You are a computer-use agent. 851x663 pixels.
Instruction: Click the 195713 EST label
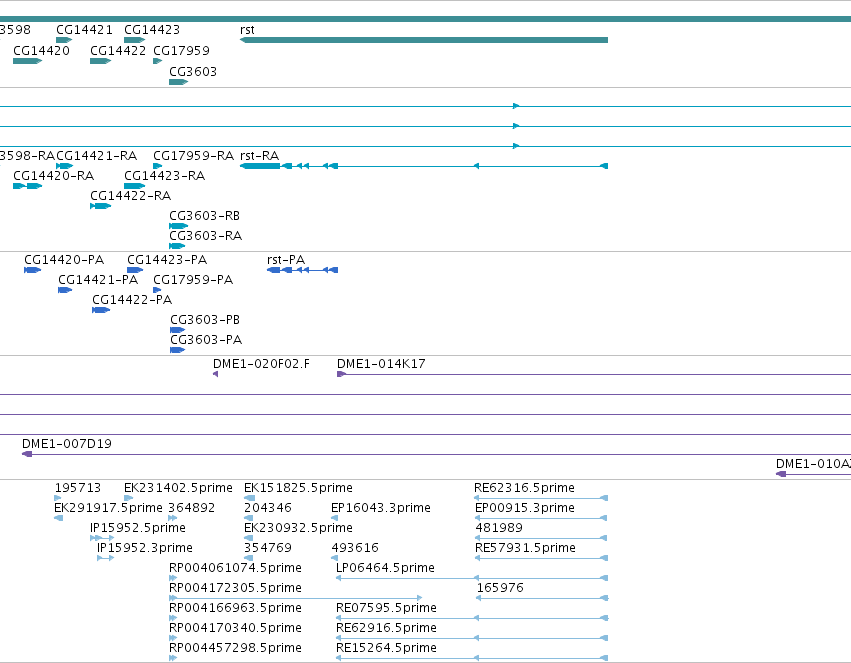pos(78,488)
